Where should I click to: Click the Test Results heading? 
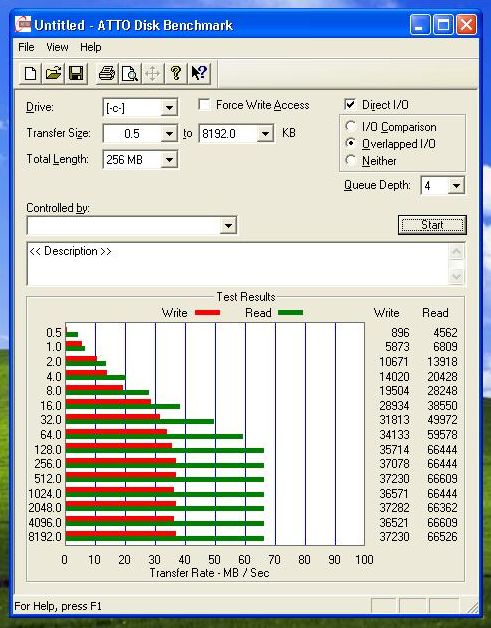pos(246,297)
